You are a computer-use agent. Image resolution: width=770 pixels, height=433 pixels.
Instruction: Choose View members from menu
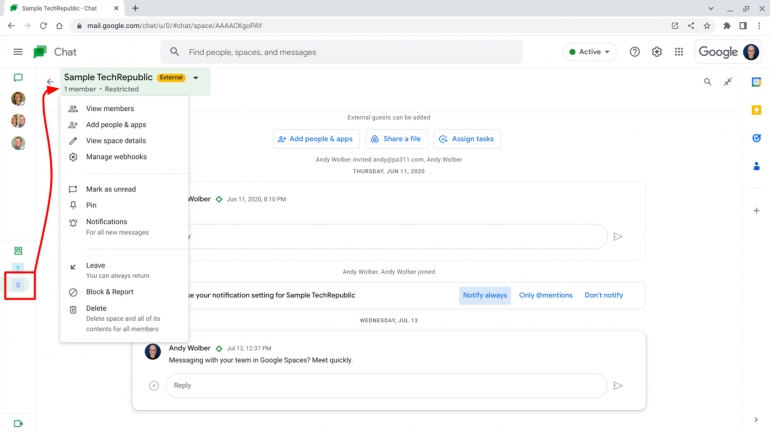coord(110,108)
